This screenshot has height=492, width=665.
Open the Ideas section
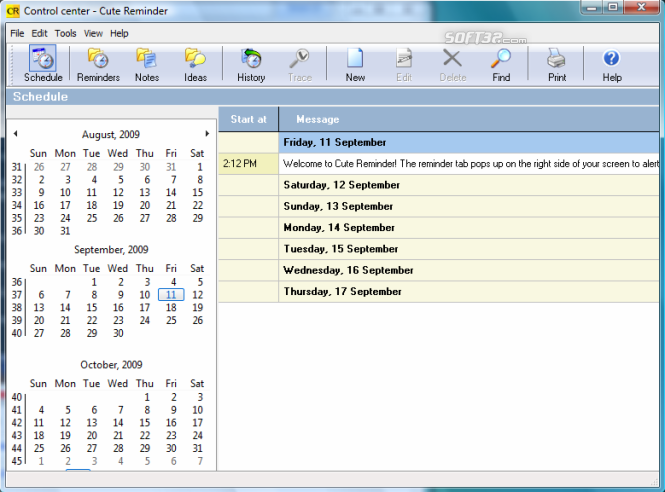click(x=195, y=64)
